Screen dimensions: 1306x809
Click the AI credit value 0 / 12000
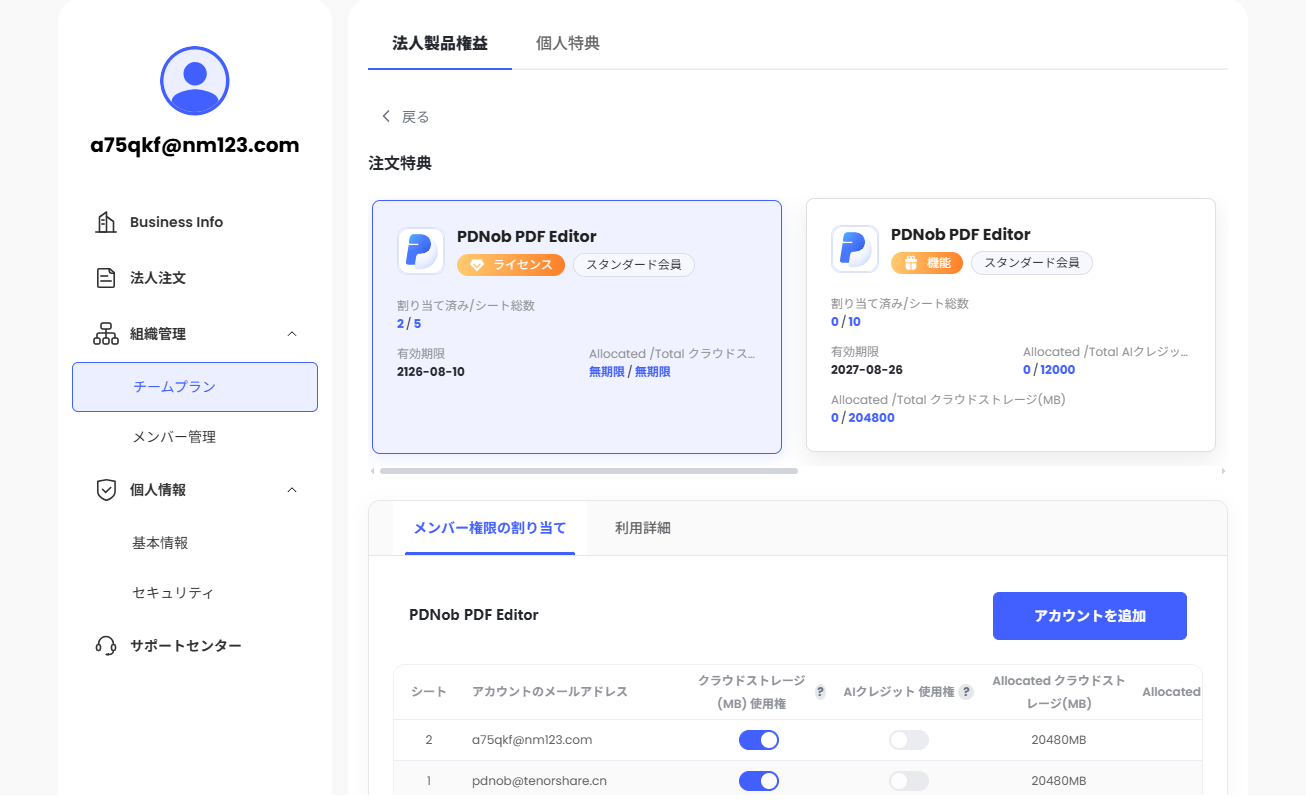point(1049,370)
